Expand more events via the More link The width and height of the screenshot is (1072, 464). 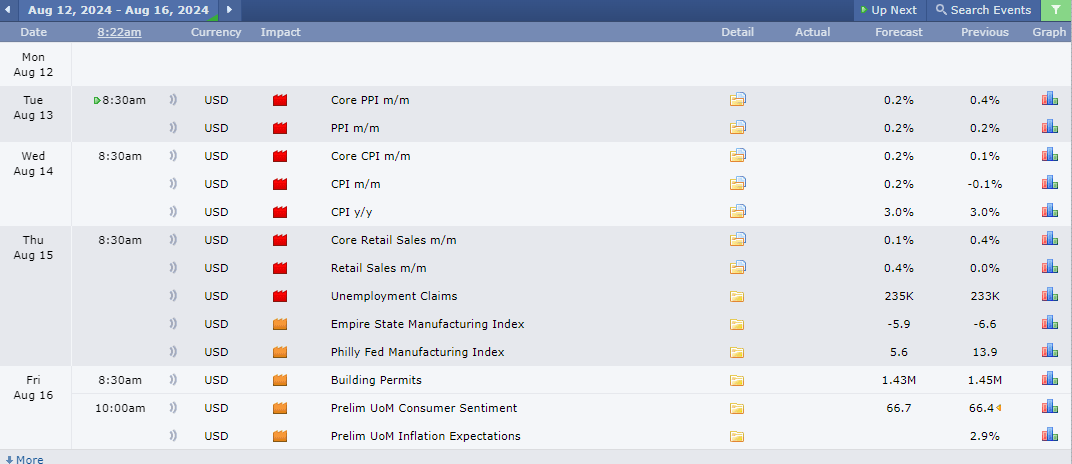(24, 459)
